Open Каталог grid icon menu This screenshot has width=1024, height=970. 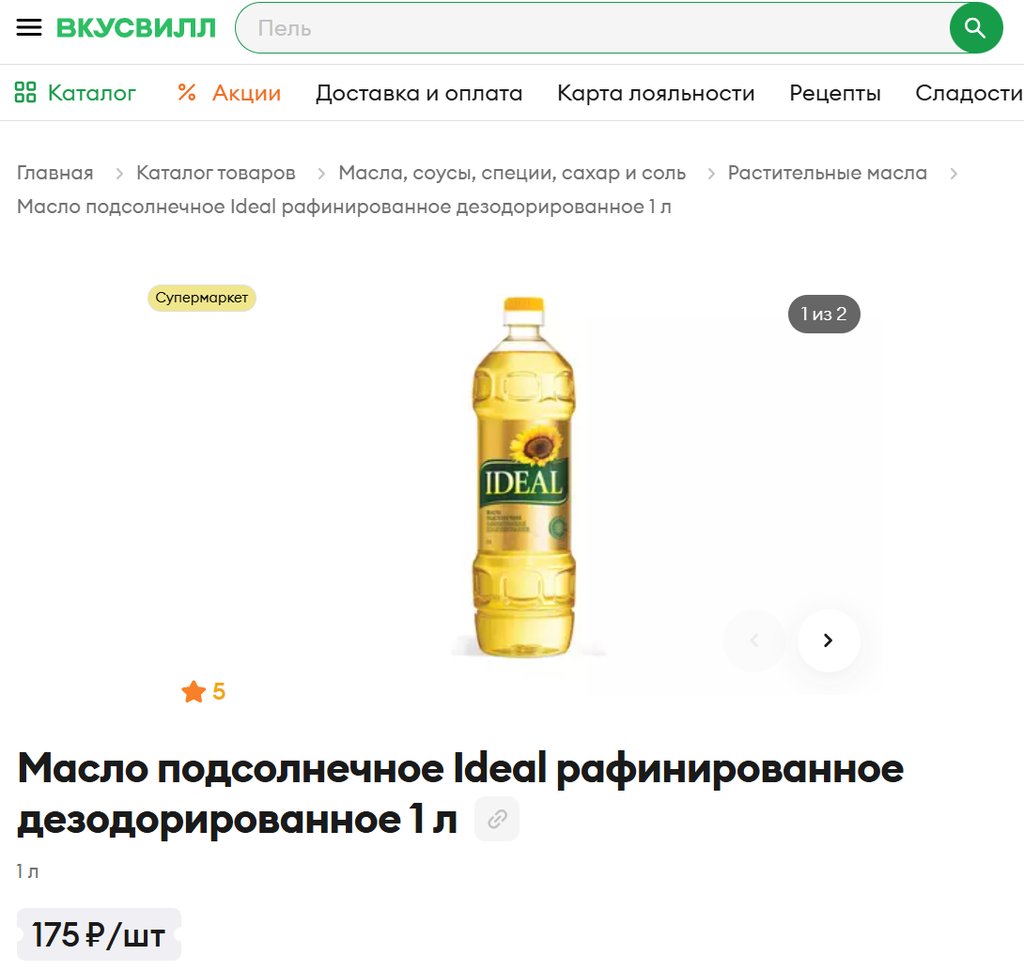coord(25,92)
